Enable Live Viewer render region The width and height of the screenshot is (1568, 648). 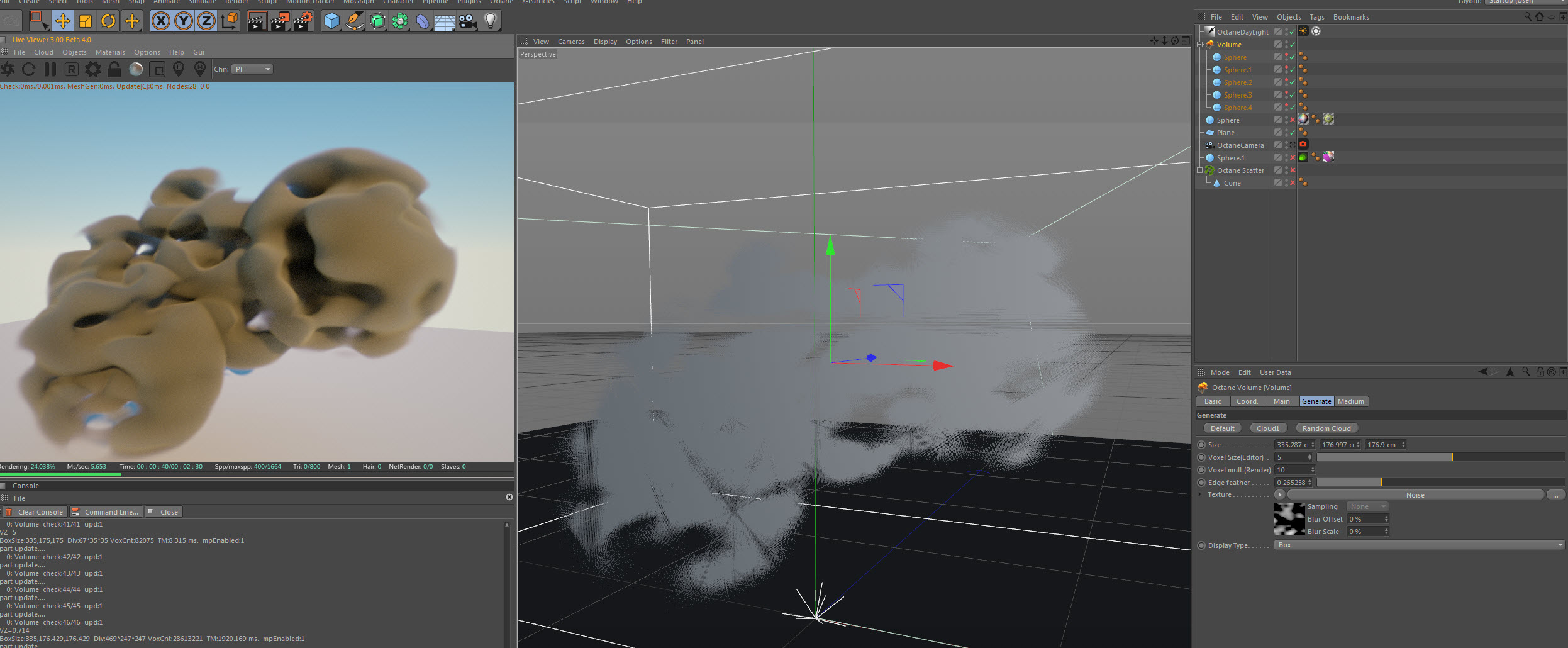(x=158, y=69)
